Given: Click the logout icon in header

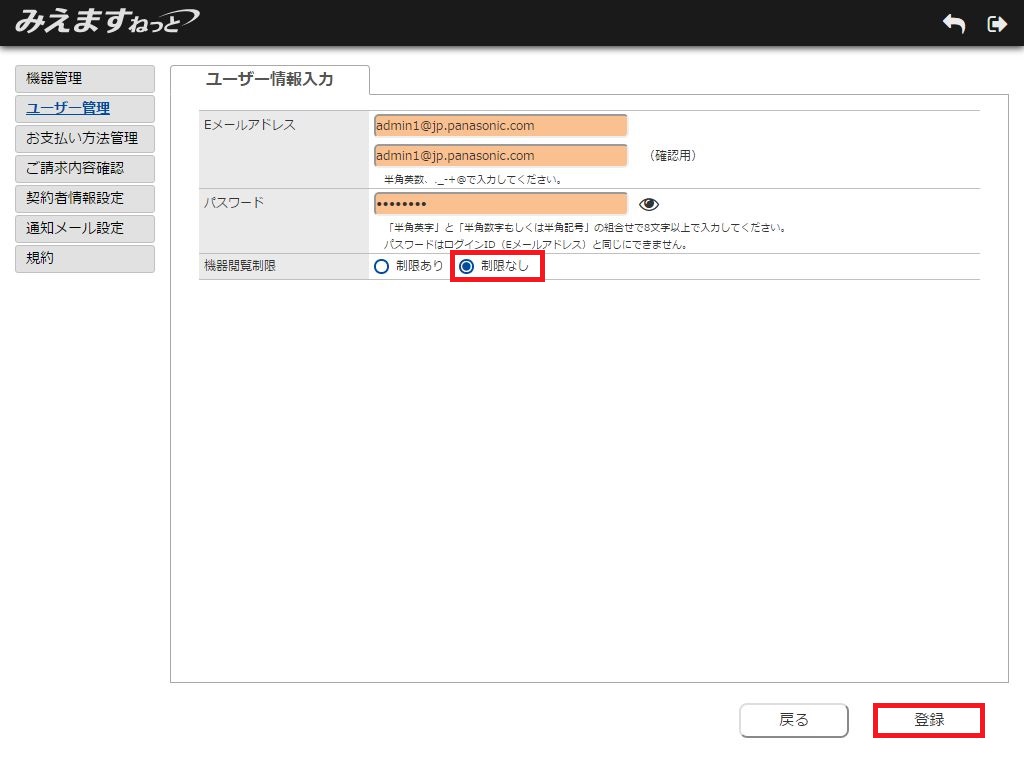Looking at the screenshot, I should click(996, 24).
